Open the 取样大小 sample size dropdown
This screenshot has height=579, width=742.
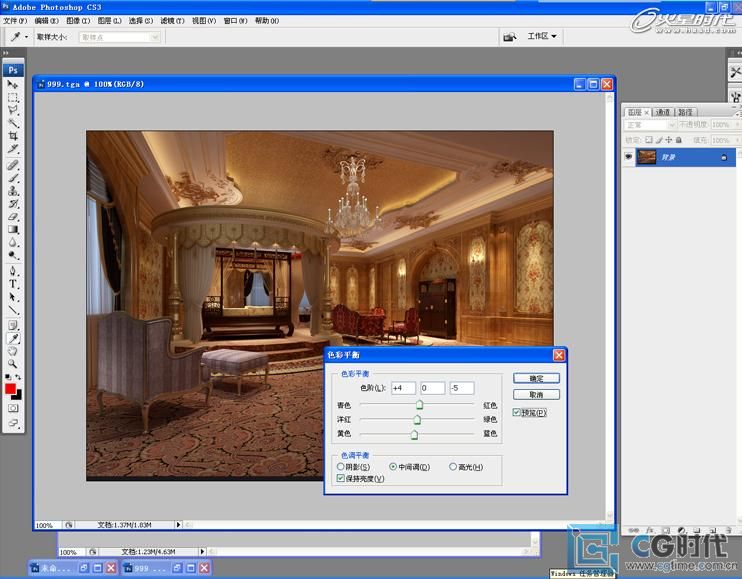point(120,37)
